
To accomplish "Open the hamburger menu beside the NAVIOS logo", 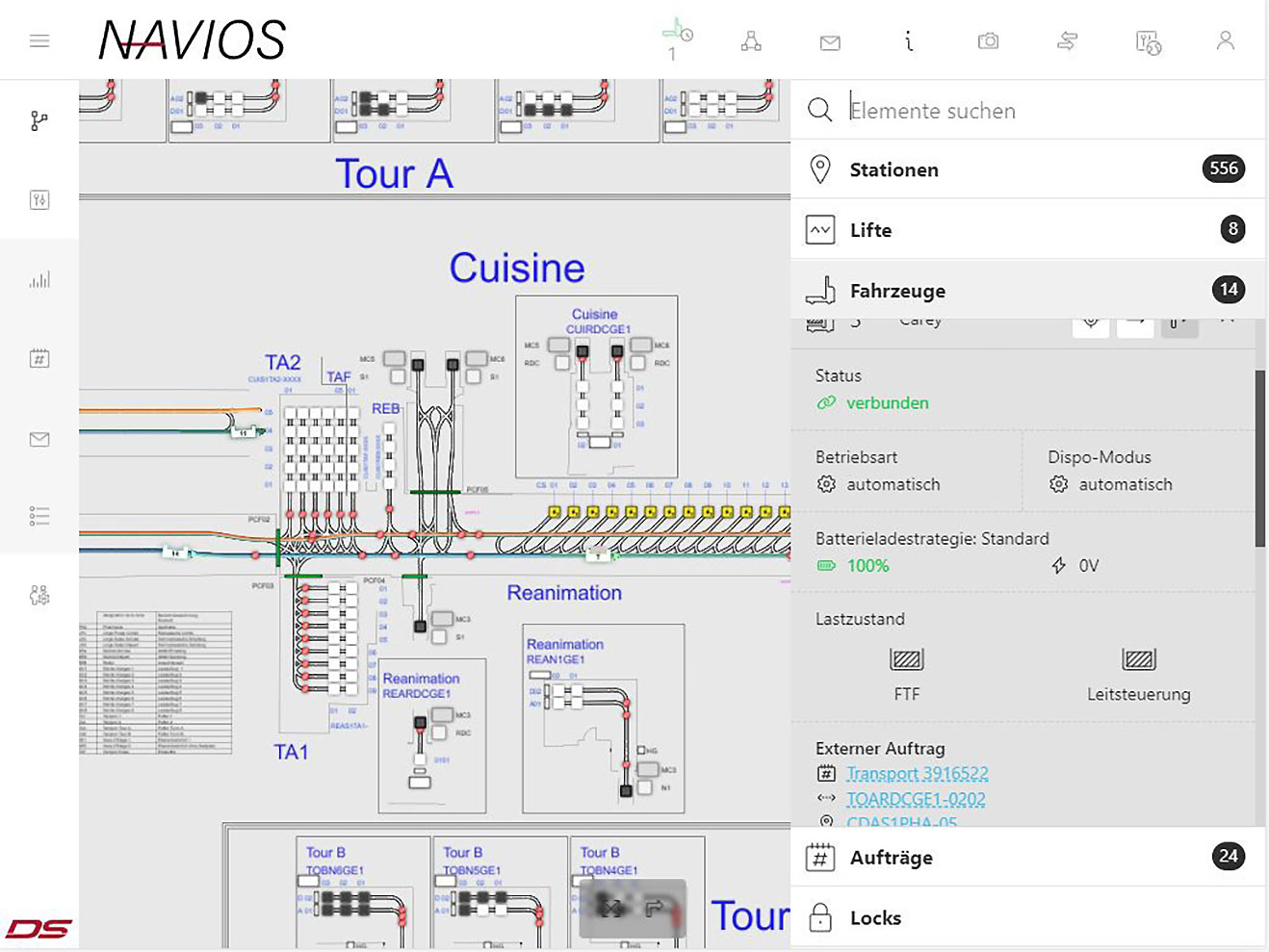I will point(39,40).
